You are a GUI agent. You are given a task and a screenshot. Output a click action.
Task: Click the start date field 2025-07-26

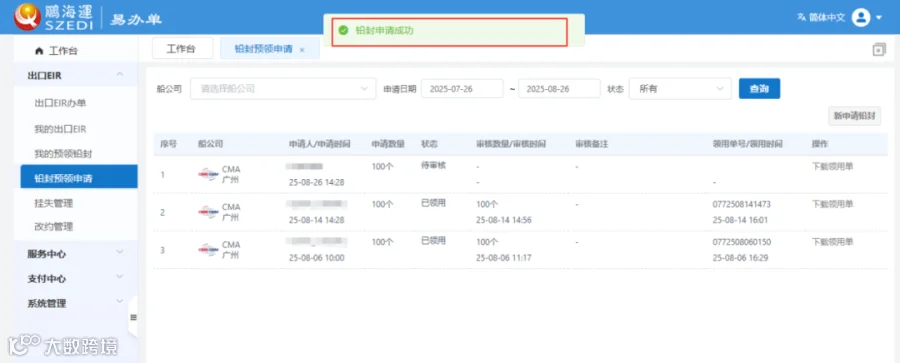pos(462,88)
